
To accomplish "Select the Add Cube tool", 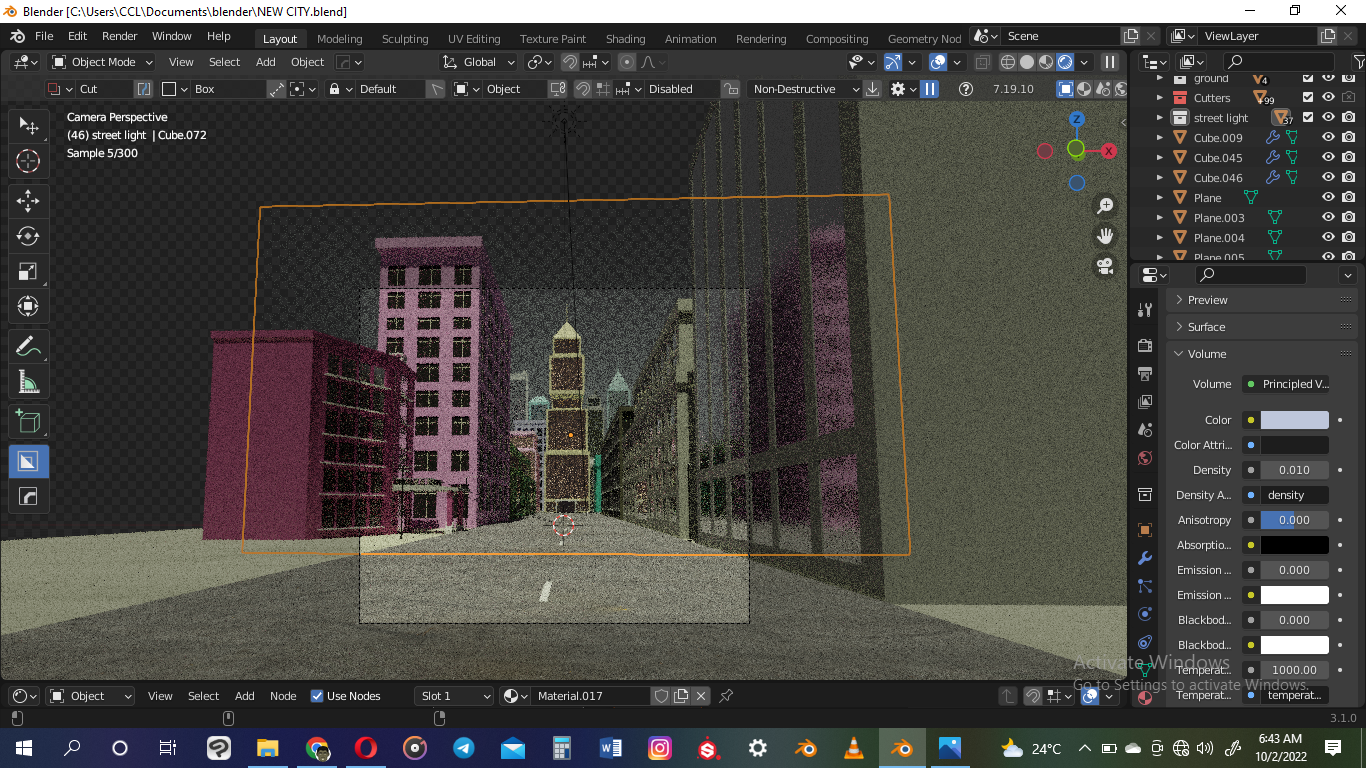I will [x=28, y=422].
